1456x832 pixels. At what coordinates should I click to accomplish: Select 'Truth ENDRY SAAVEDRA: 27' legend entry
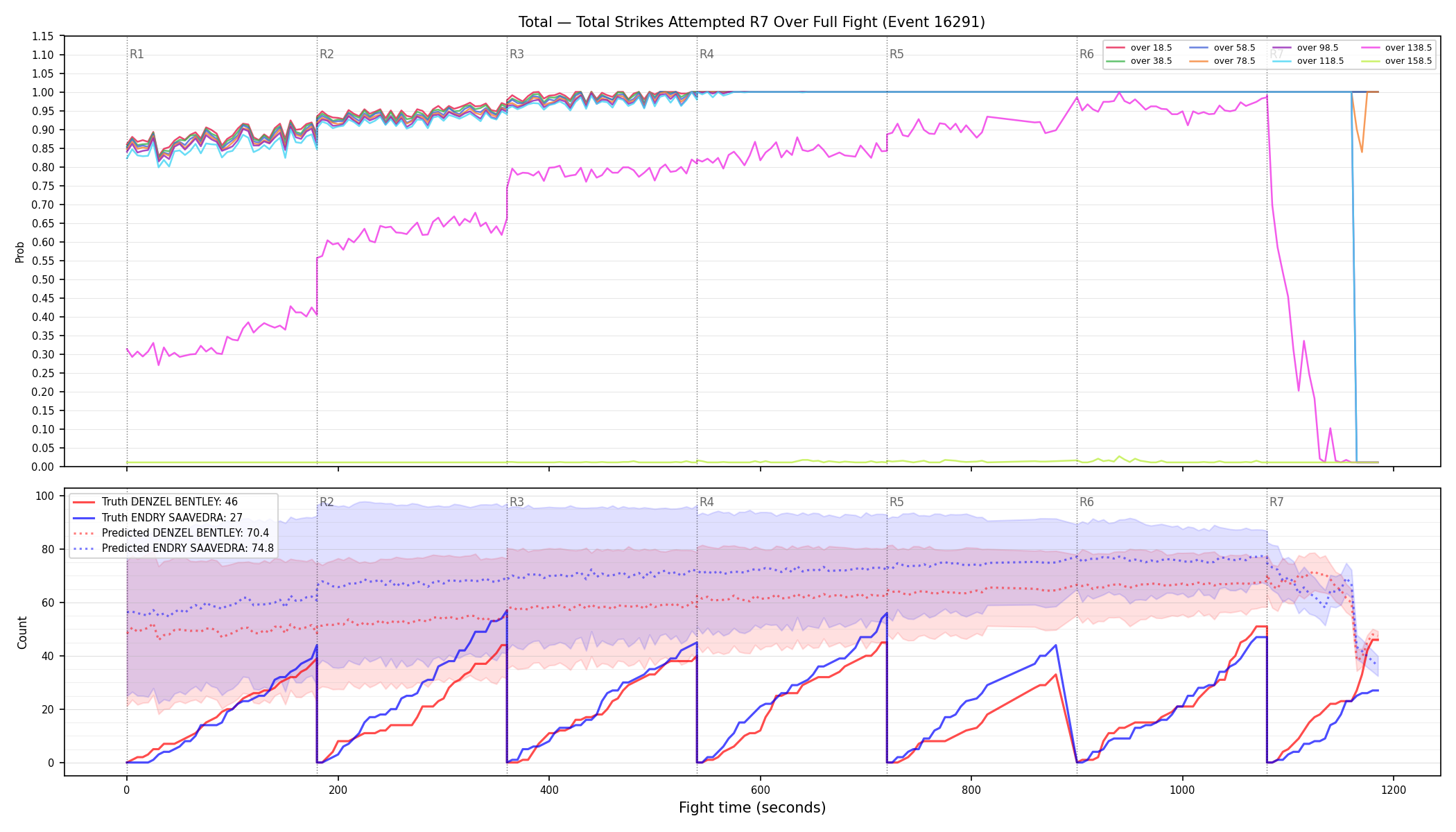(172, 517)
